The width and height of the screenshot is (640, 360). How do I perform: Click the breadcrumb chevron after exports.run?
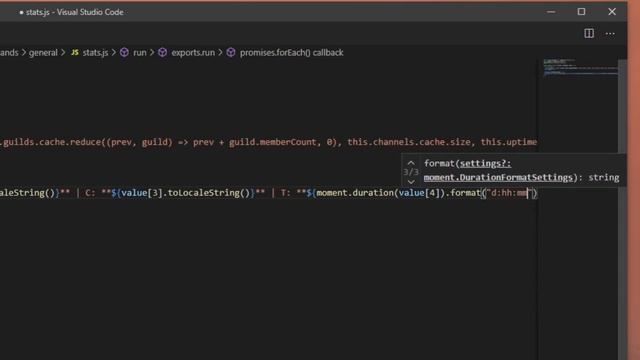coord(220,53)
